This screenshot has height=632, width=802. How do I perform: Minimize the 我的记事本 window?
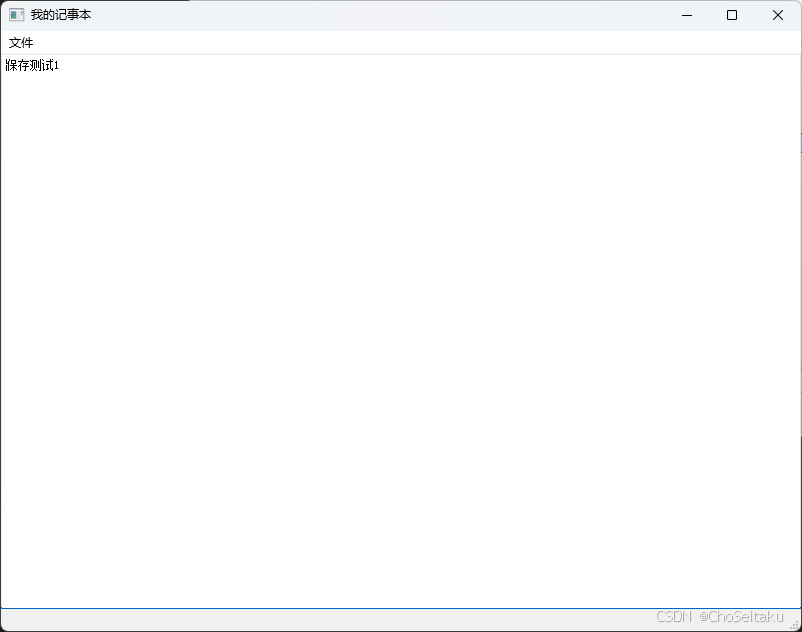[x=687, y=15]
